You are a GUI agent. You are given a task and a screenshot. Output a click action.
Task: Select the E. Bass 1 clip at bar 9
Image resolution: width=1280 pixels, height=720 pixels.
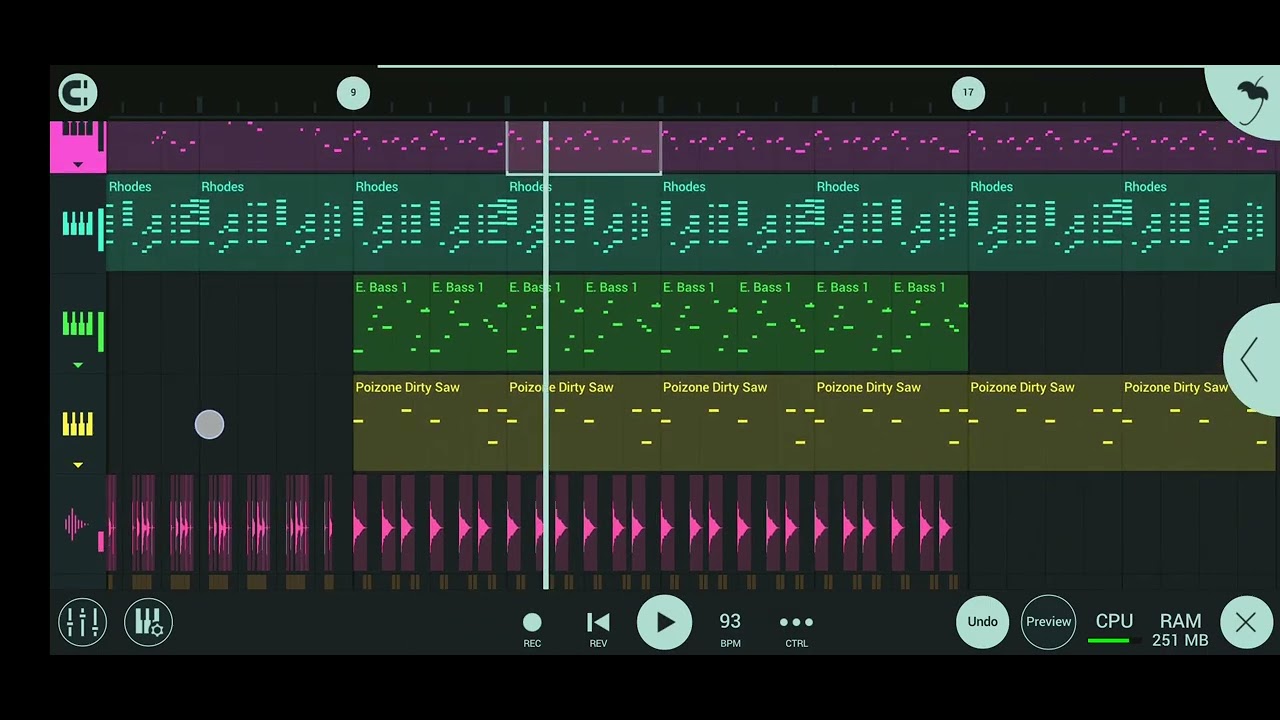[x=391, y=322]
